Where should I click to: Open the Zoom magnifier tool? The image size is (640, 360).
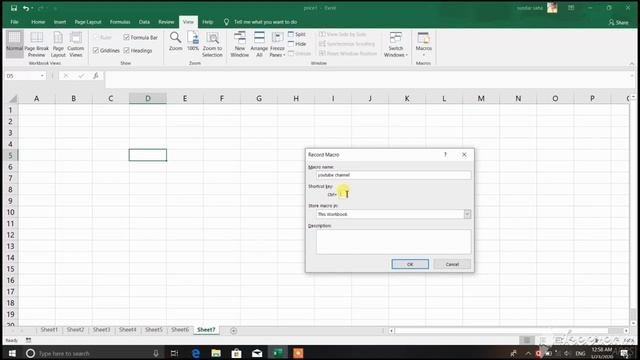[176, 41]
